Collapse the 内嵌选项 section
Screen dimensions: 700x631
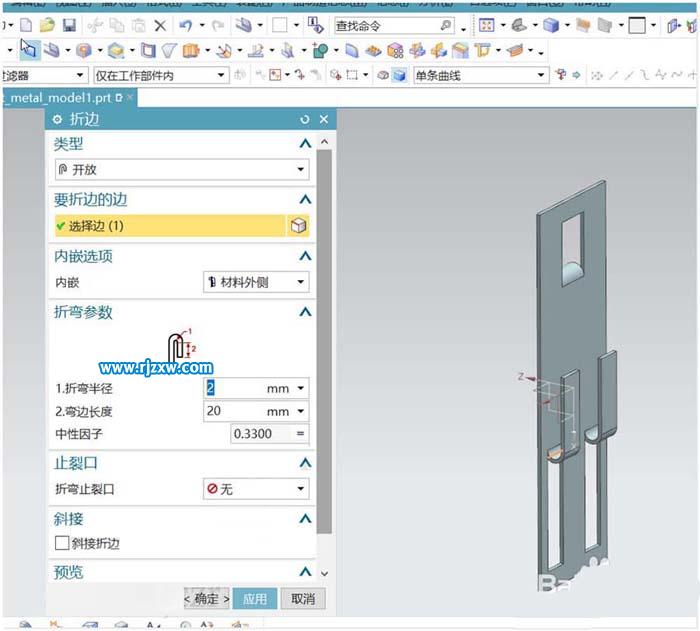(305, 256)
